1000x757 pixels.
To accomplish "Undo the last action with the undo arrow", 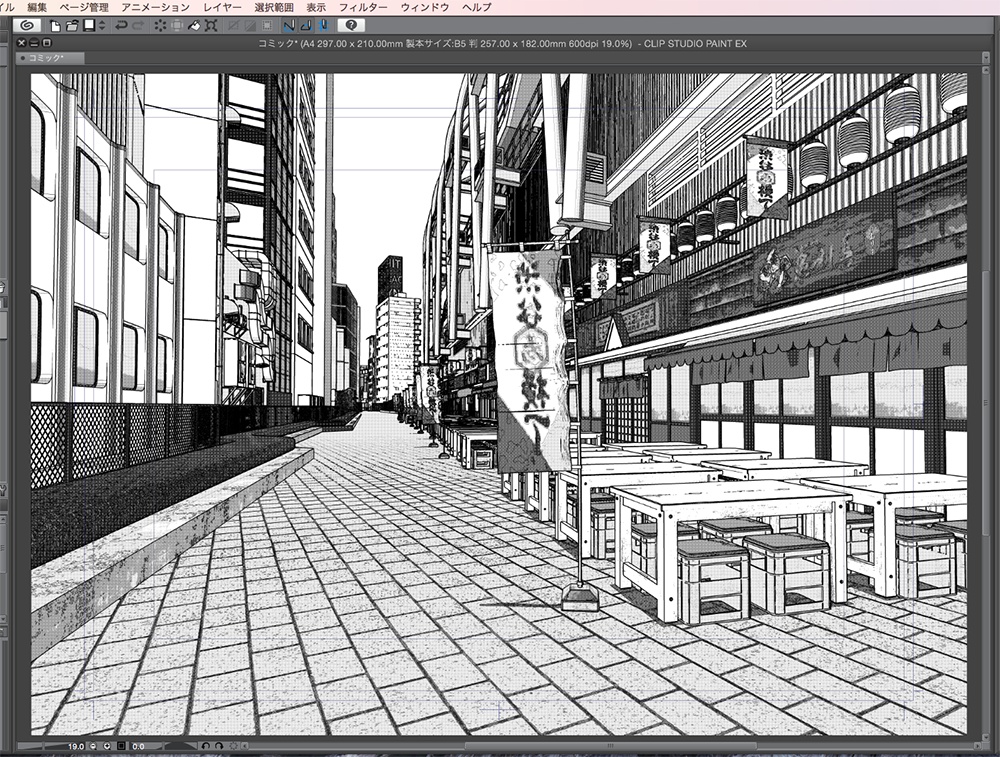I will click(x=120, y=28).
